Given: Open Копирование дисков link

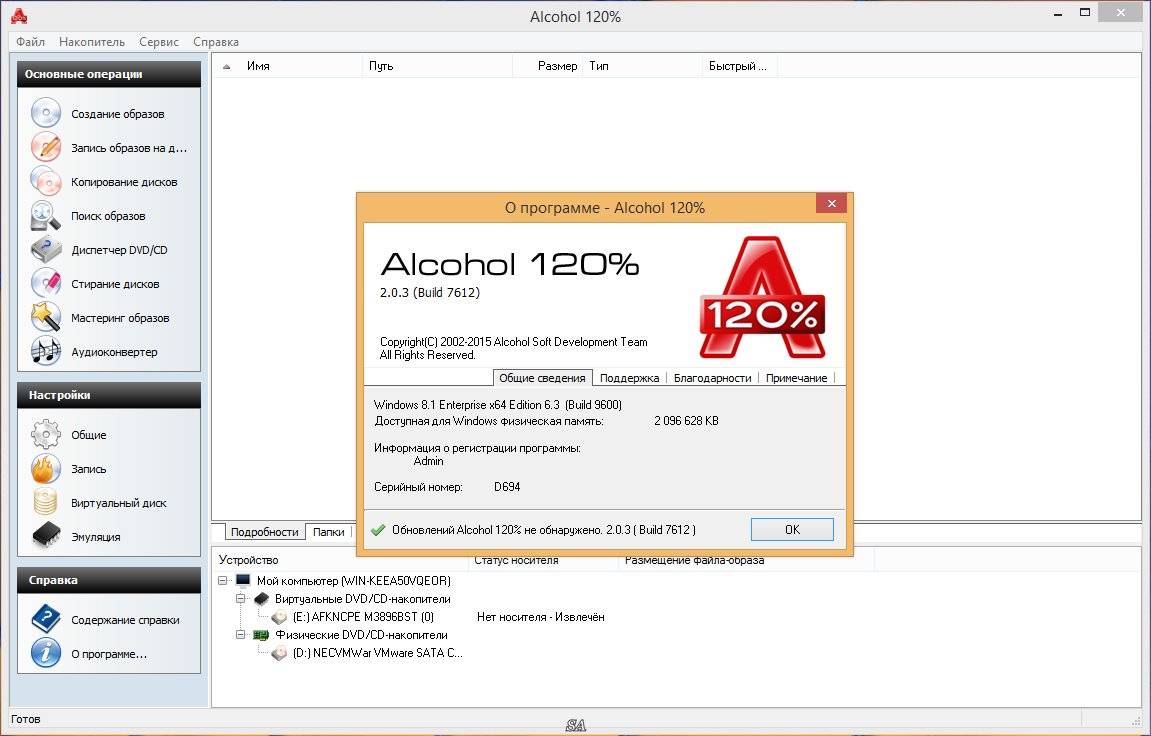Looking at the screenshot, I should tap(124, 182).
